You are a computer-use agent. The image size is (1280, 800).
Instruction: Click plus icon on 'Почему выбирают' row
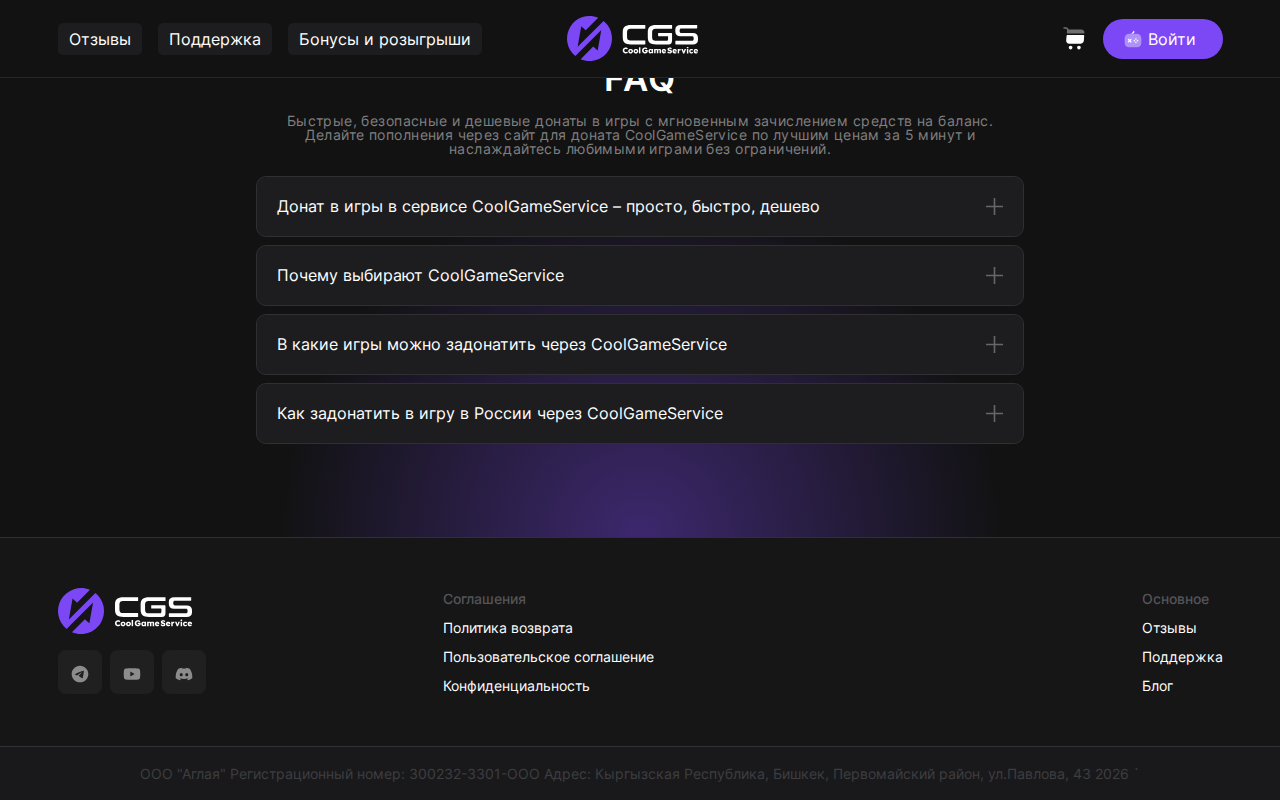[x=994, y=275]
